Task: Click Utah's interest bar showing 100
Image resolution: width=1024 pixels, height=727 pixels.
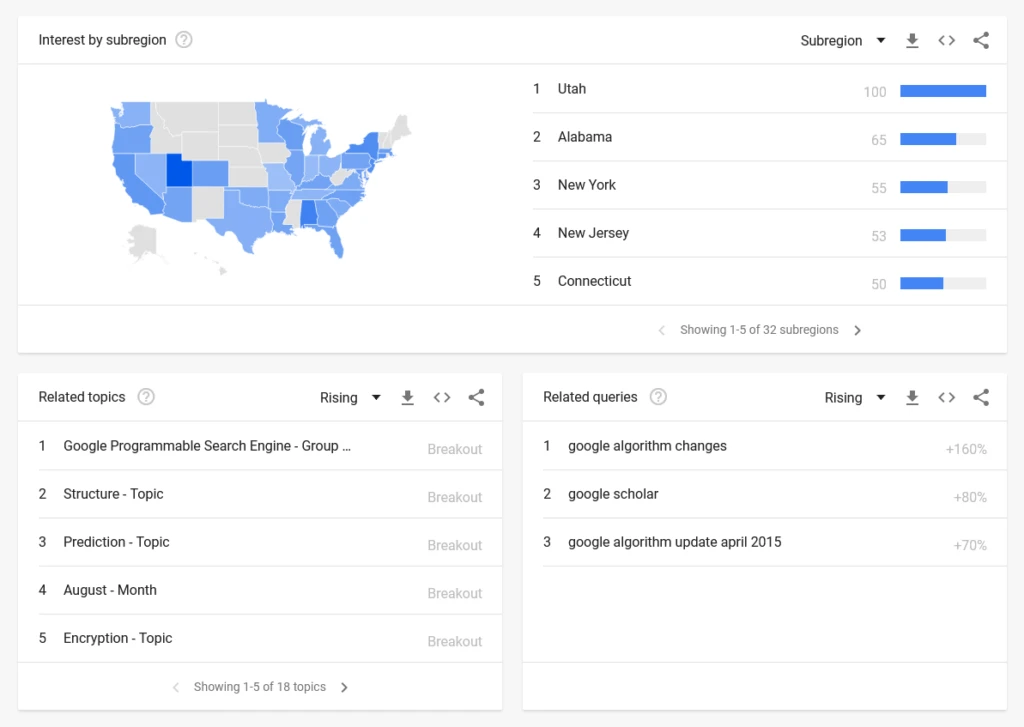Action: 943,91
